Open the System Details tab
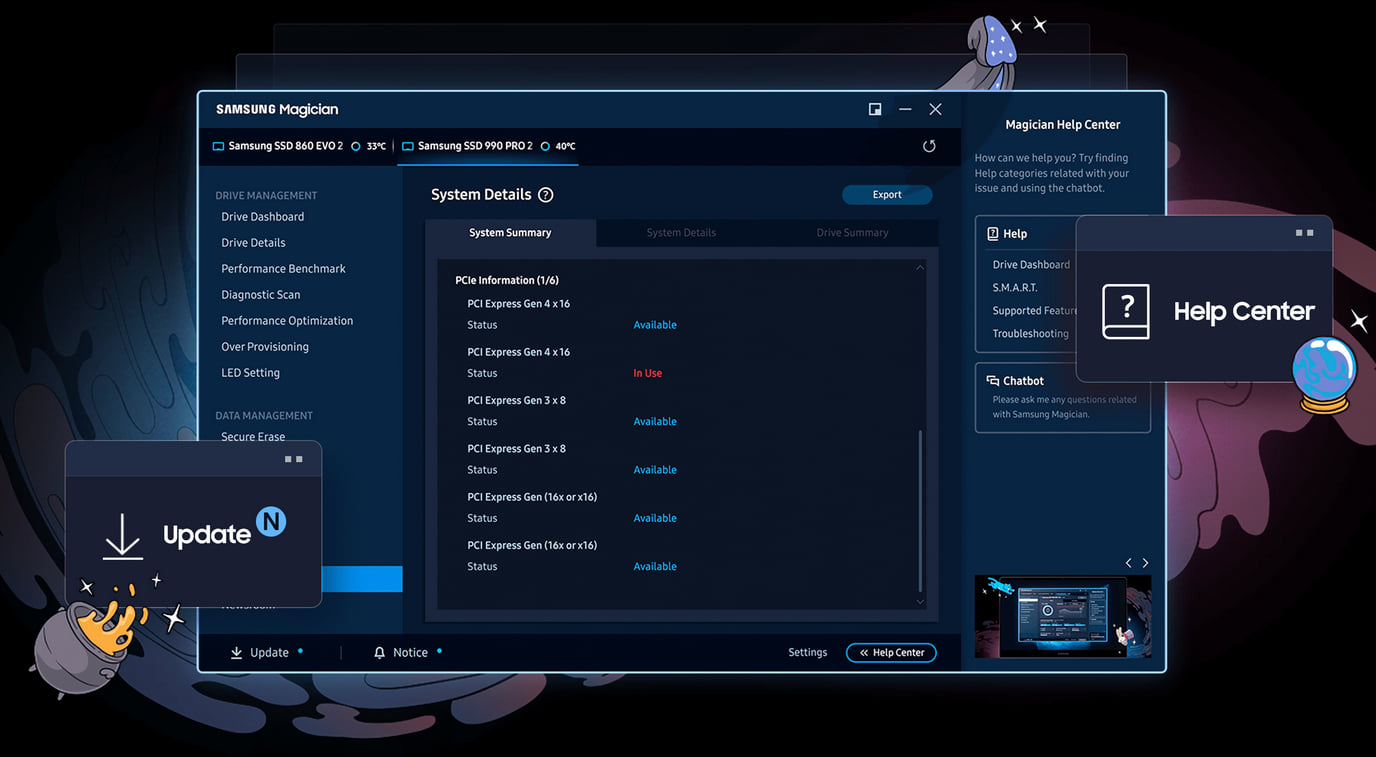The width and height of the screenshot is (1376, 757). pyautogui.click(x=681, y=233)
